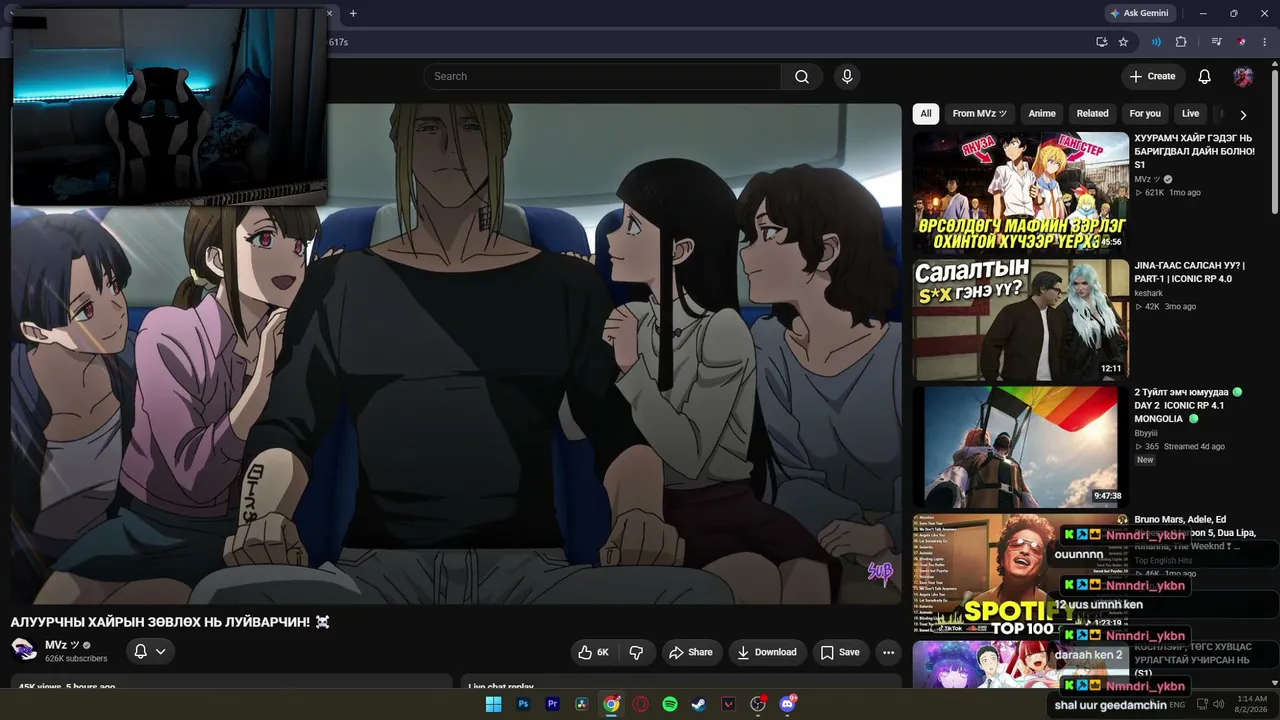Open Windows Start menu
Screen dimensions: 1280x720
pos(493,704)
